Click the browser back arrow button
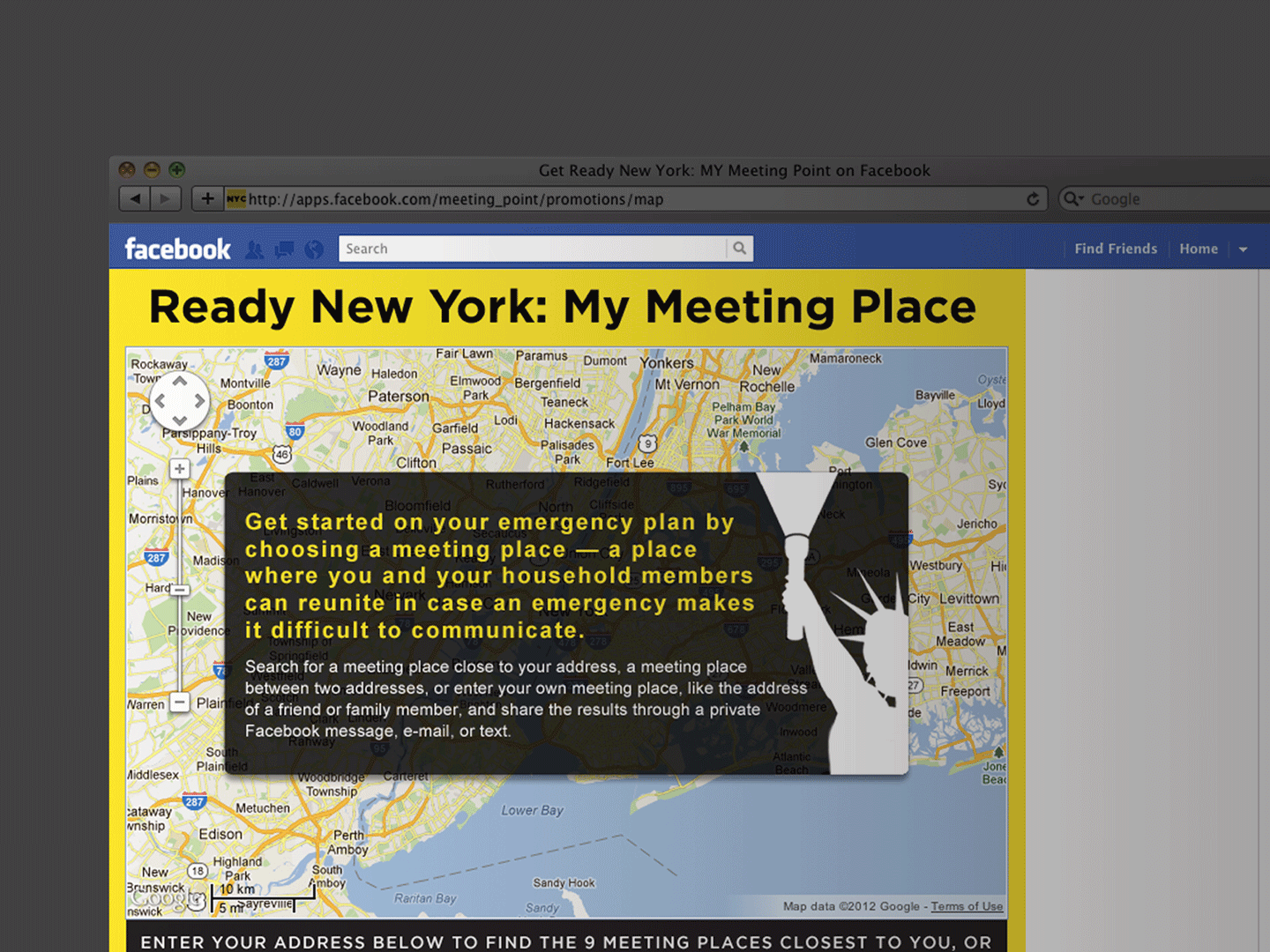This screenshot has width=1270, height=952. coord(135,199)
